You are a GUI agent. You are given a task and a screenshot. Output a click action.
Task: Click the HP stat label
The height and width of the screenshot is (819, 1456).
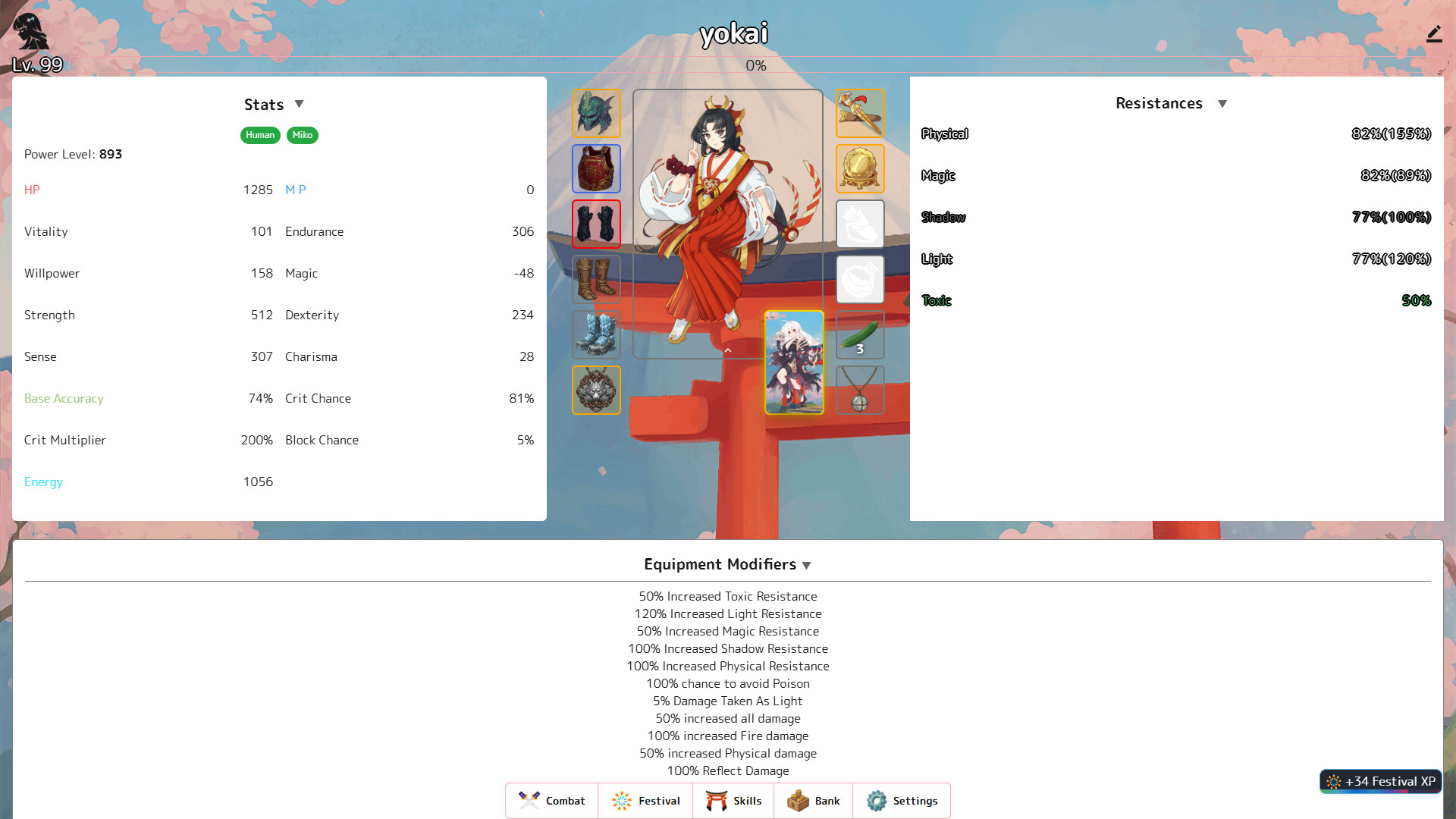click(32, 190)
